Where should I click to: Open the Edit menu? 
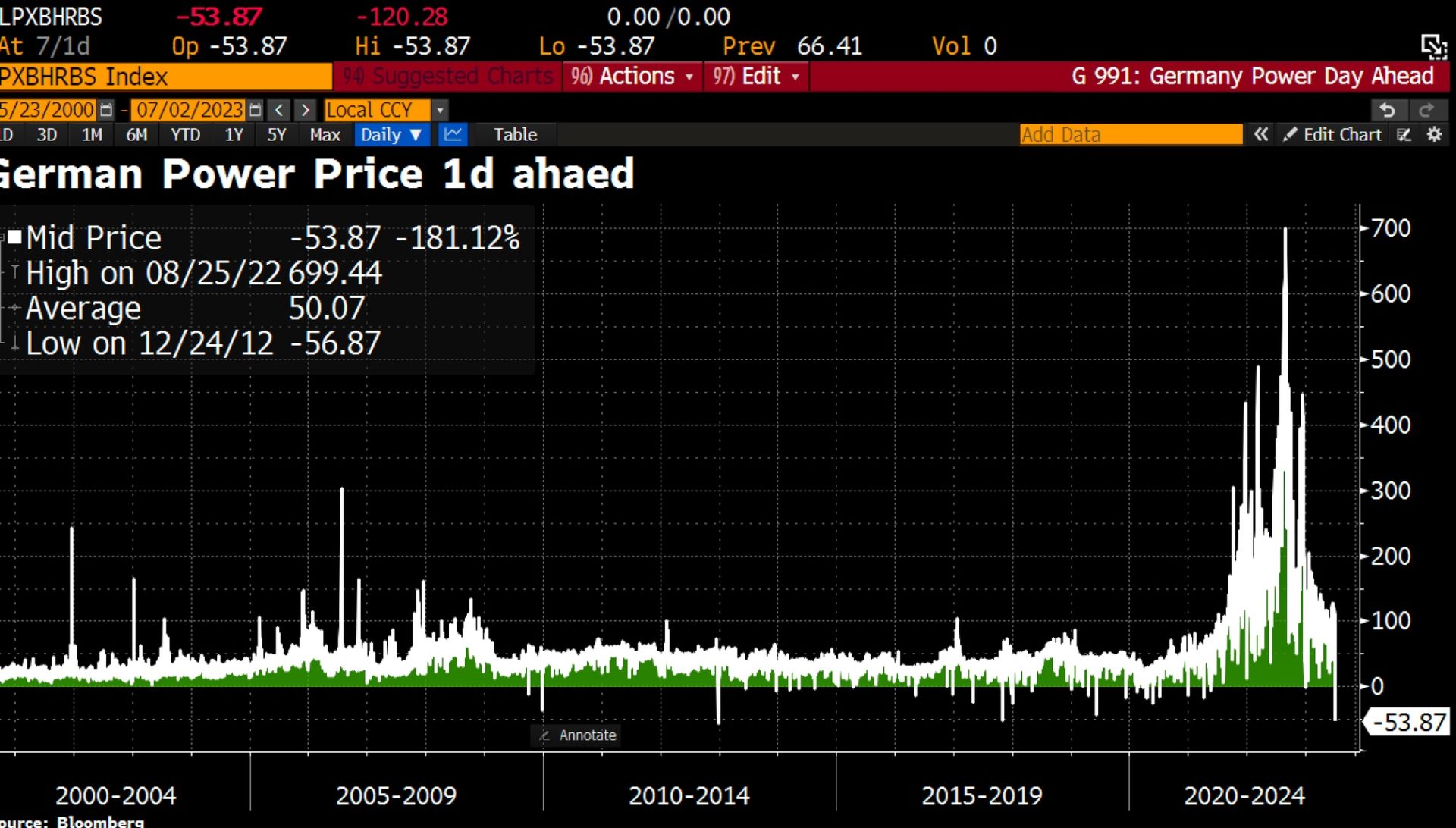(x=757, y=76)
